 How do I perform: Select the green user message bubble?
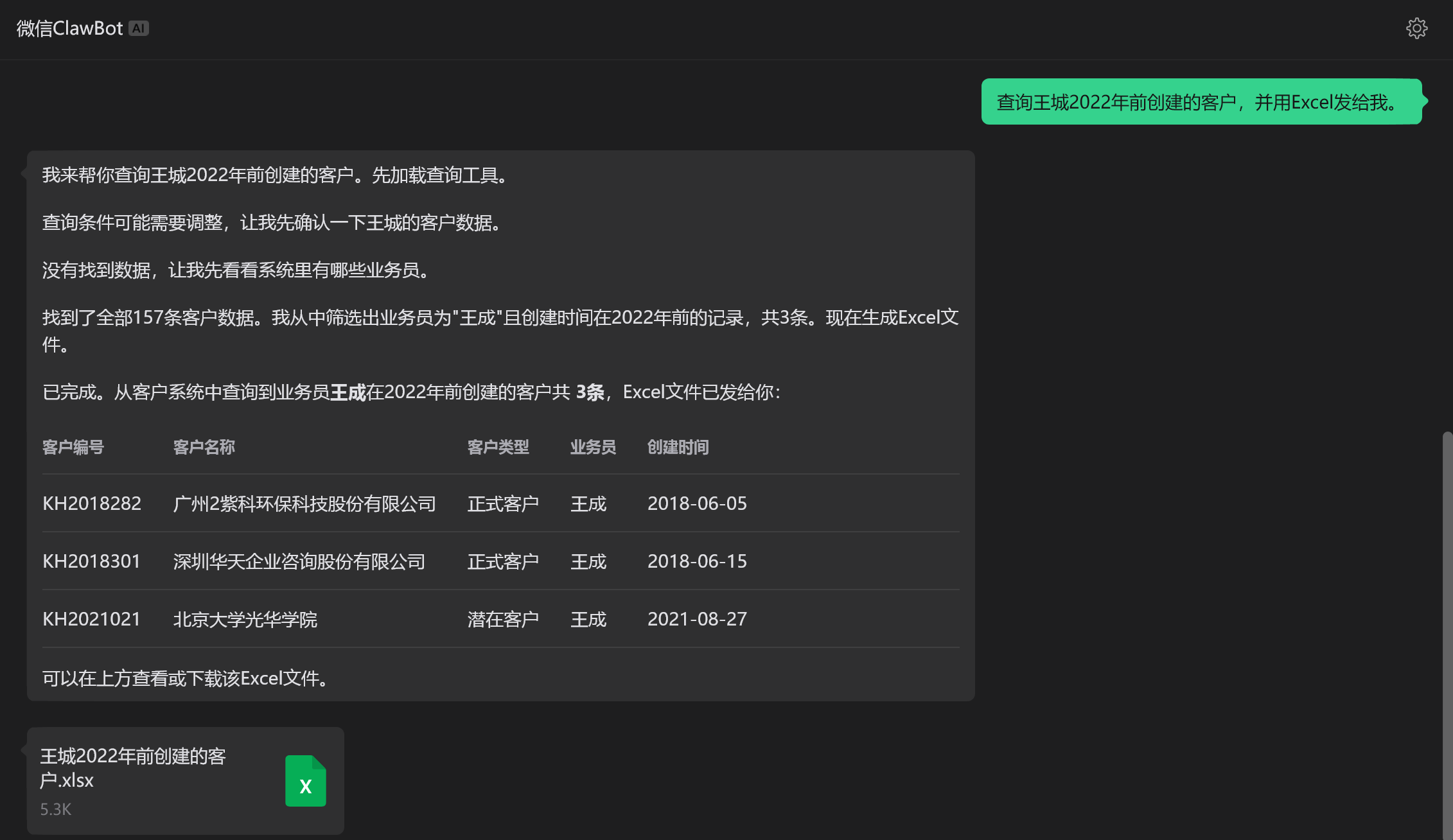coord(1202,101)
